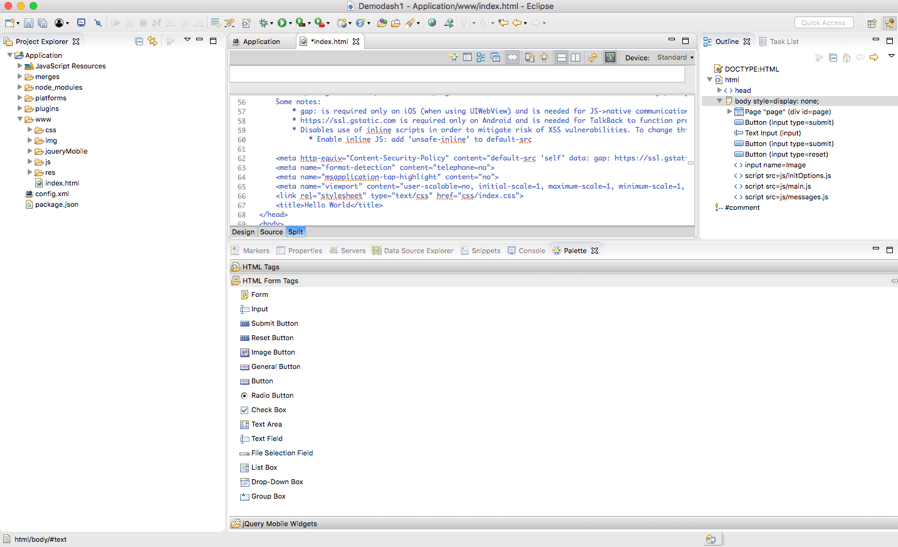Toggle horizontal split layout in editor toolbar
This screenshot has height=547, width=898.
pos(562,58)
